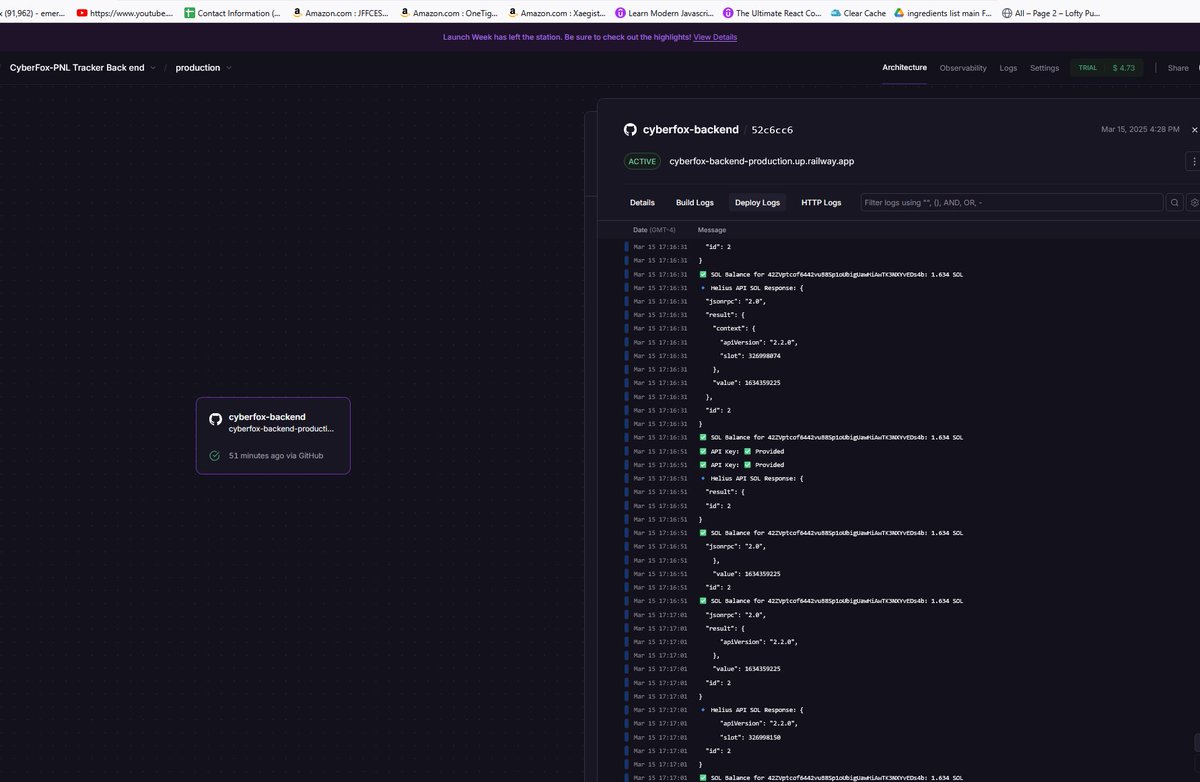This screenshot has width=1200, height=782.
Task: Close the cyberfox-backend panel
Action: pyautogui.click(x=1194, y=130)
